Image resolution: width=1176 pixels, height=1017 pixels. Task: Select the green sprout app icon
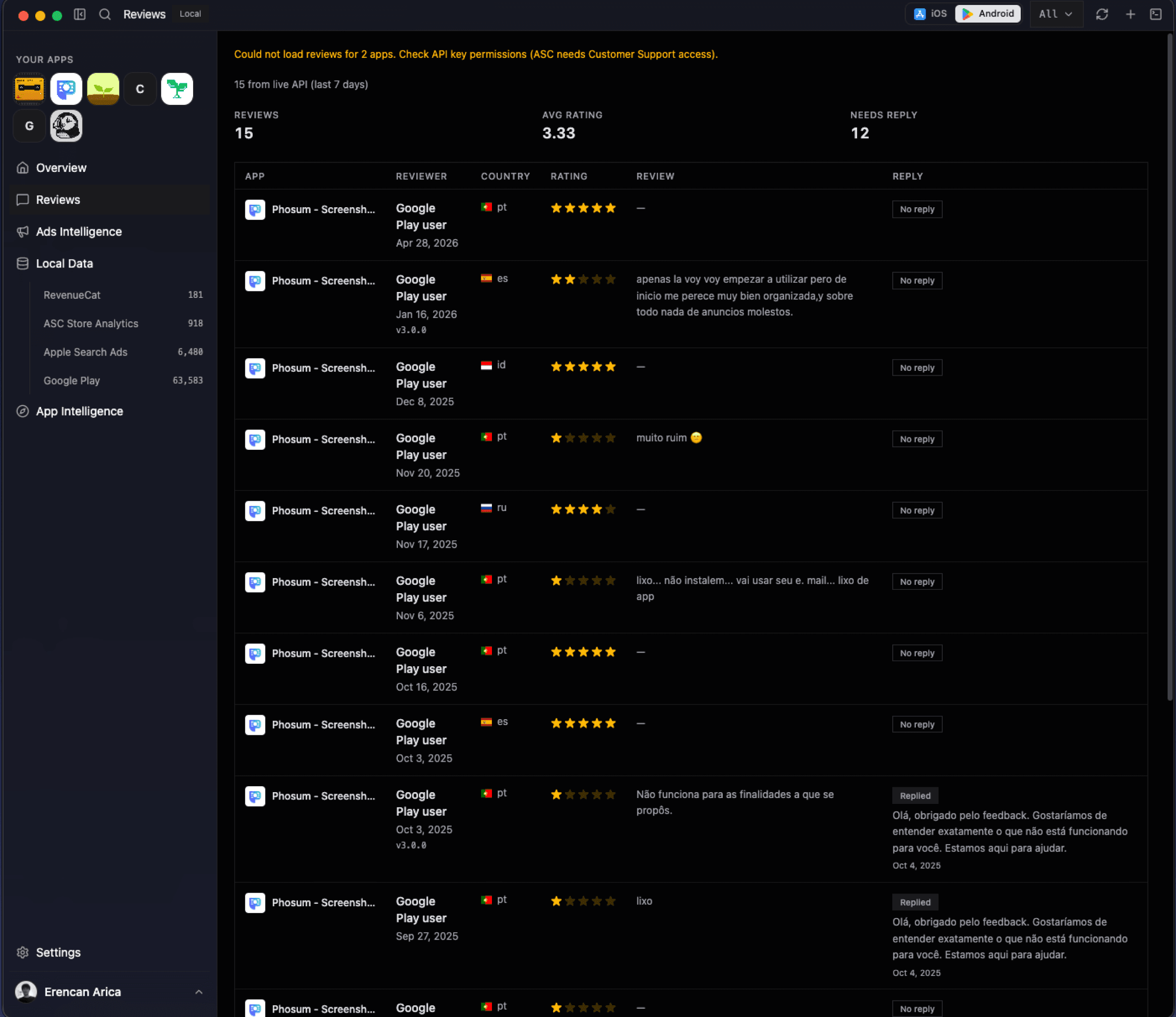(x=103, y=89)
